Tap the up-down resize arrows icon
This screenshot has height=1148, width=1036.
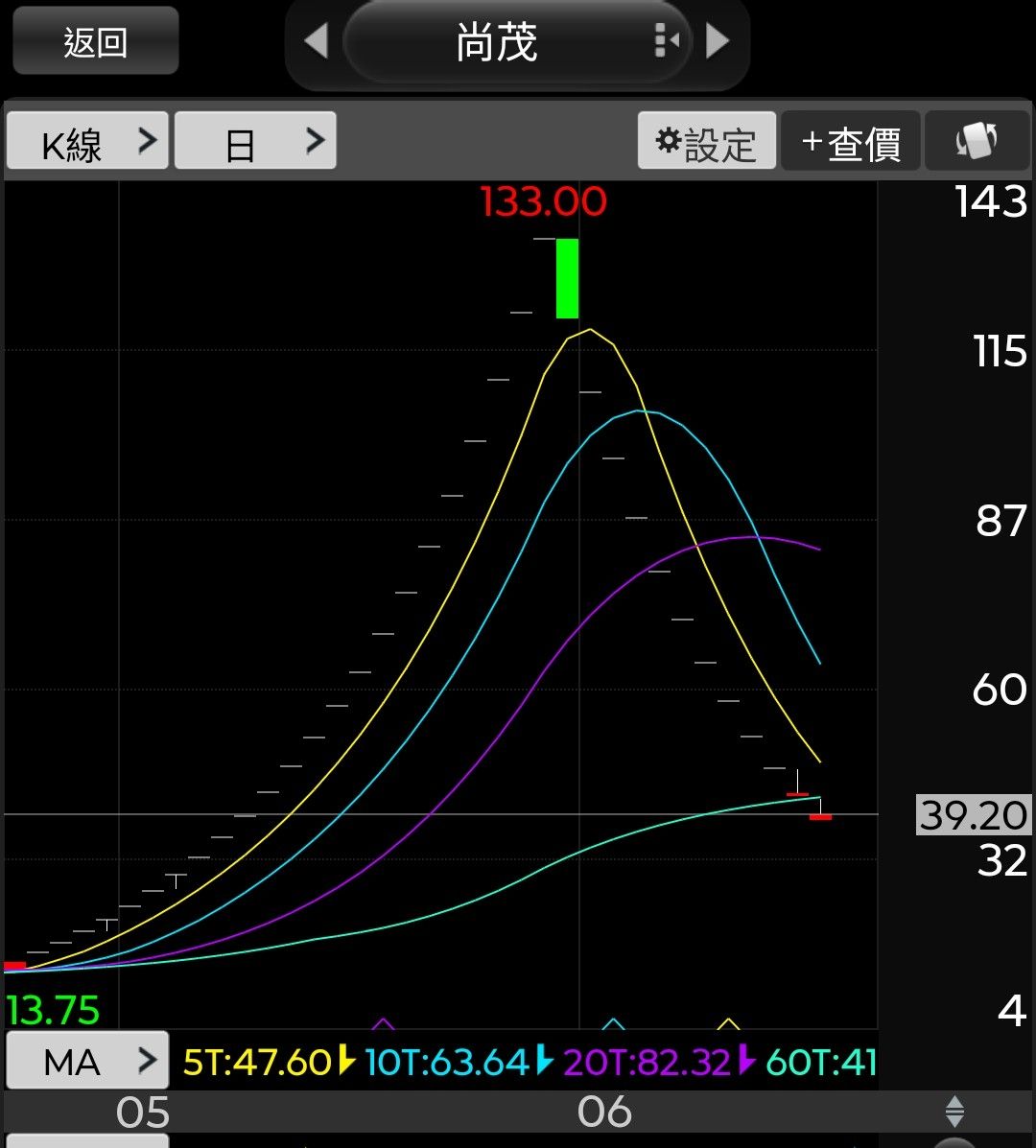(954, 1112)
